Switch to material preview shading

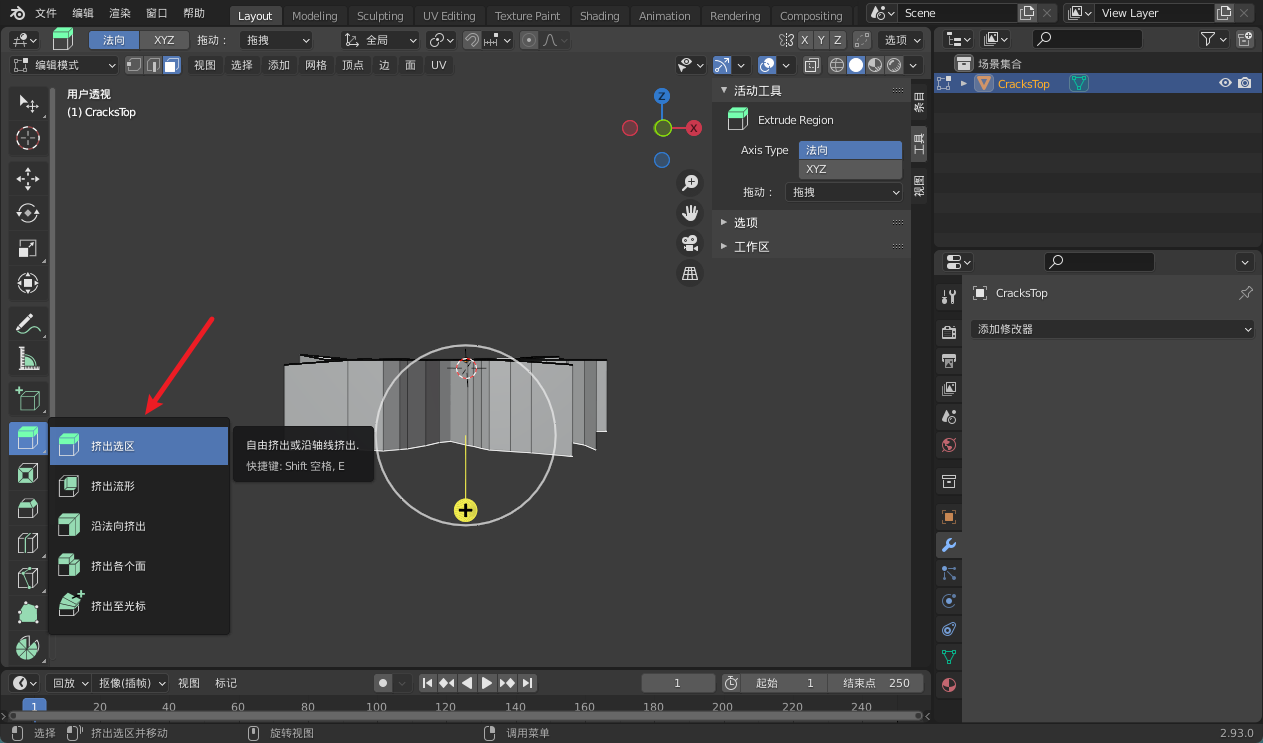(x=875, y=65)
